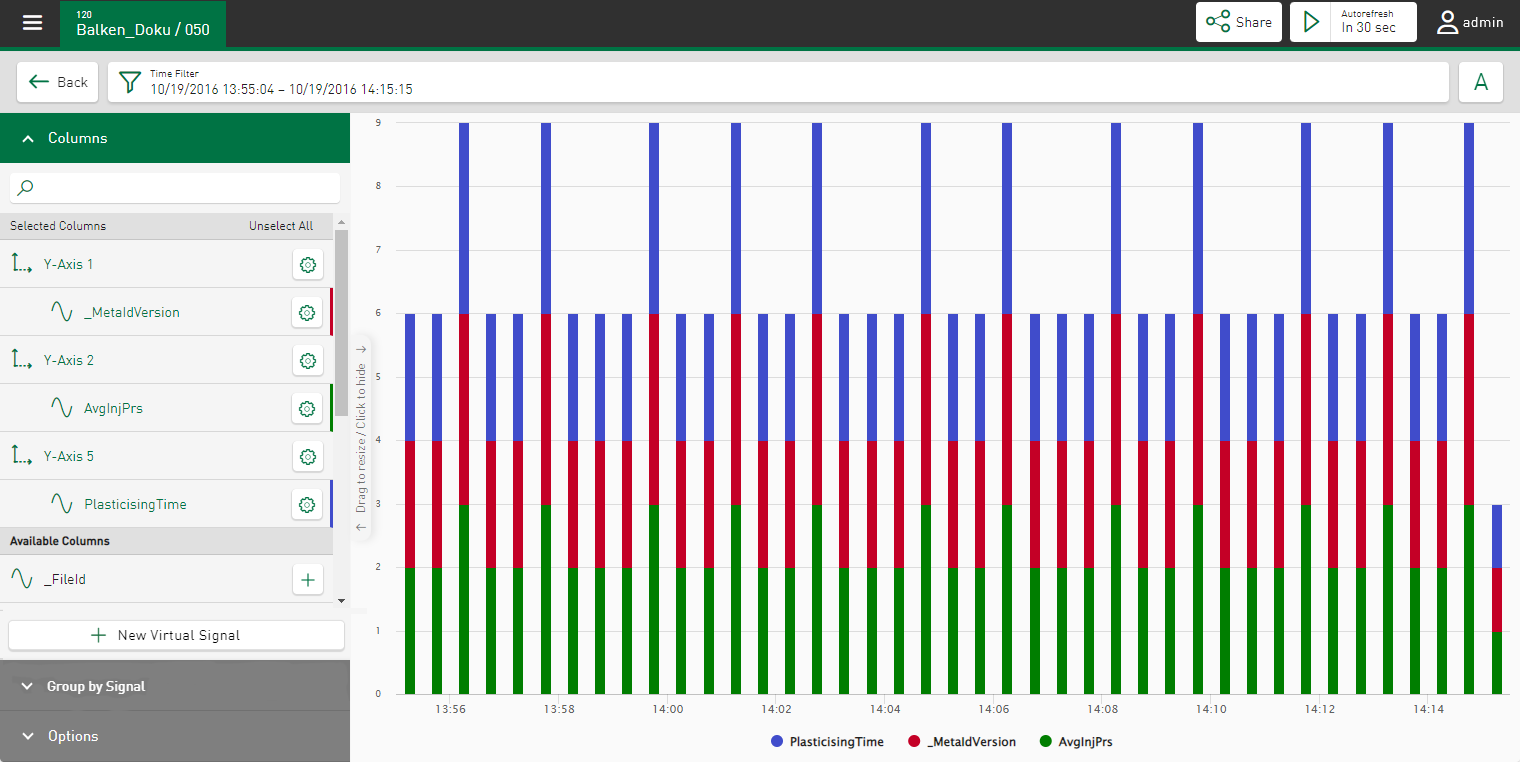Click the green color bar beside AvgInjPrs
1520x762 pixels.
coord(331,408)
